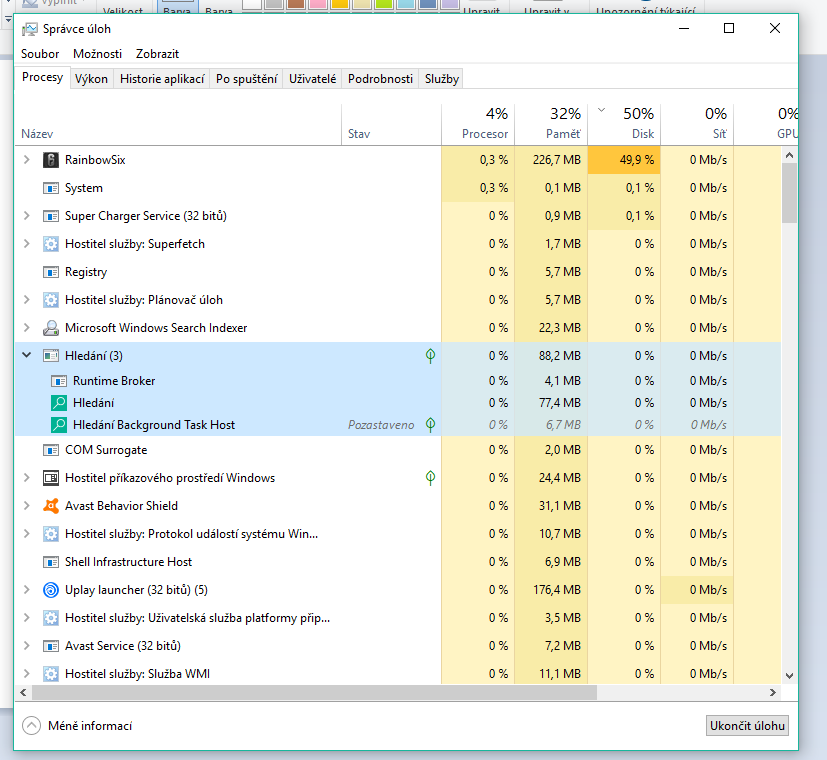
Task: Click the Avast Service icon
Action: [51, 646]
